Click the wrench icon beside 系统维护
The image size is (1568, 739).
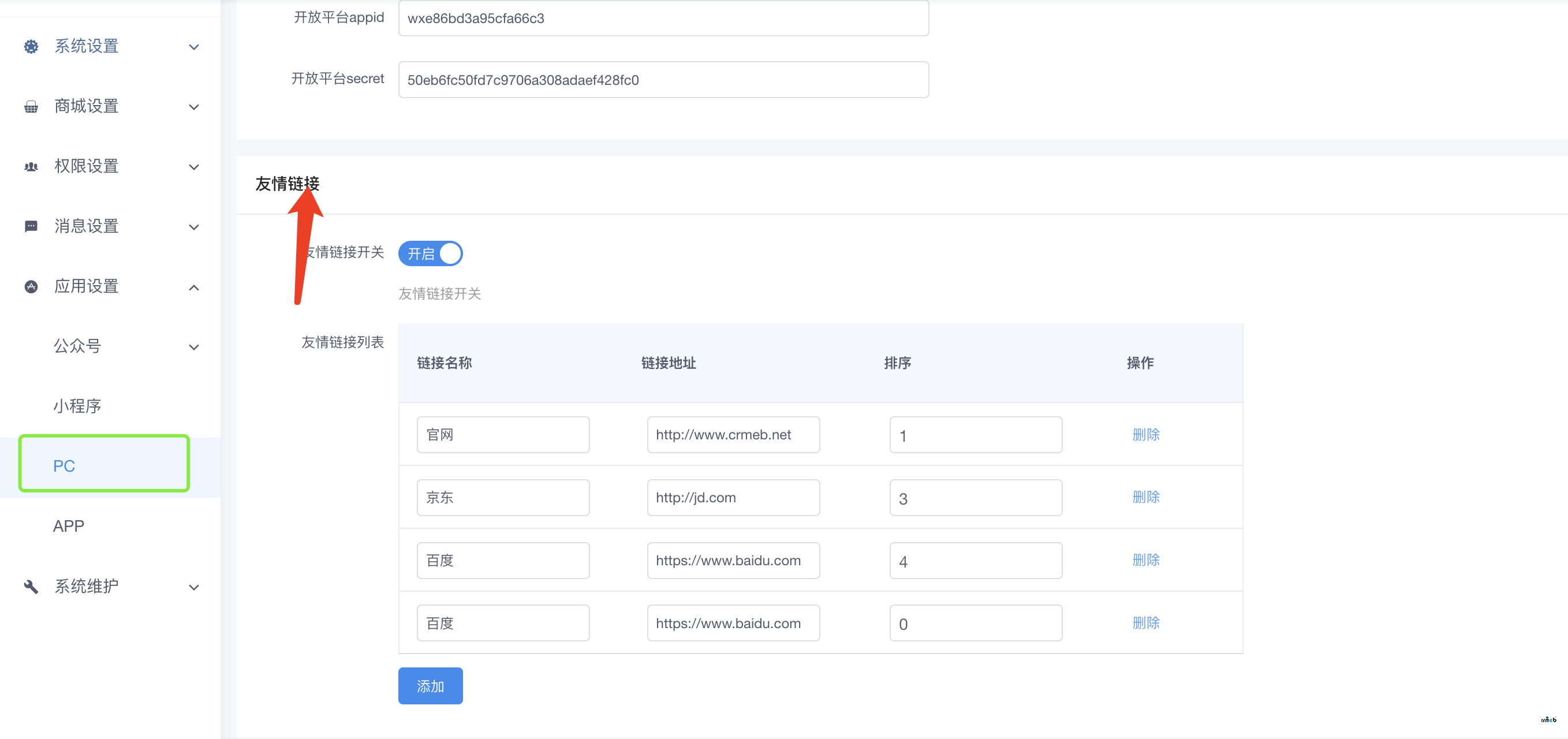[31, 586]
